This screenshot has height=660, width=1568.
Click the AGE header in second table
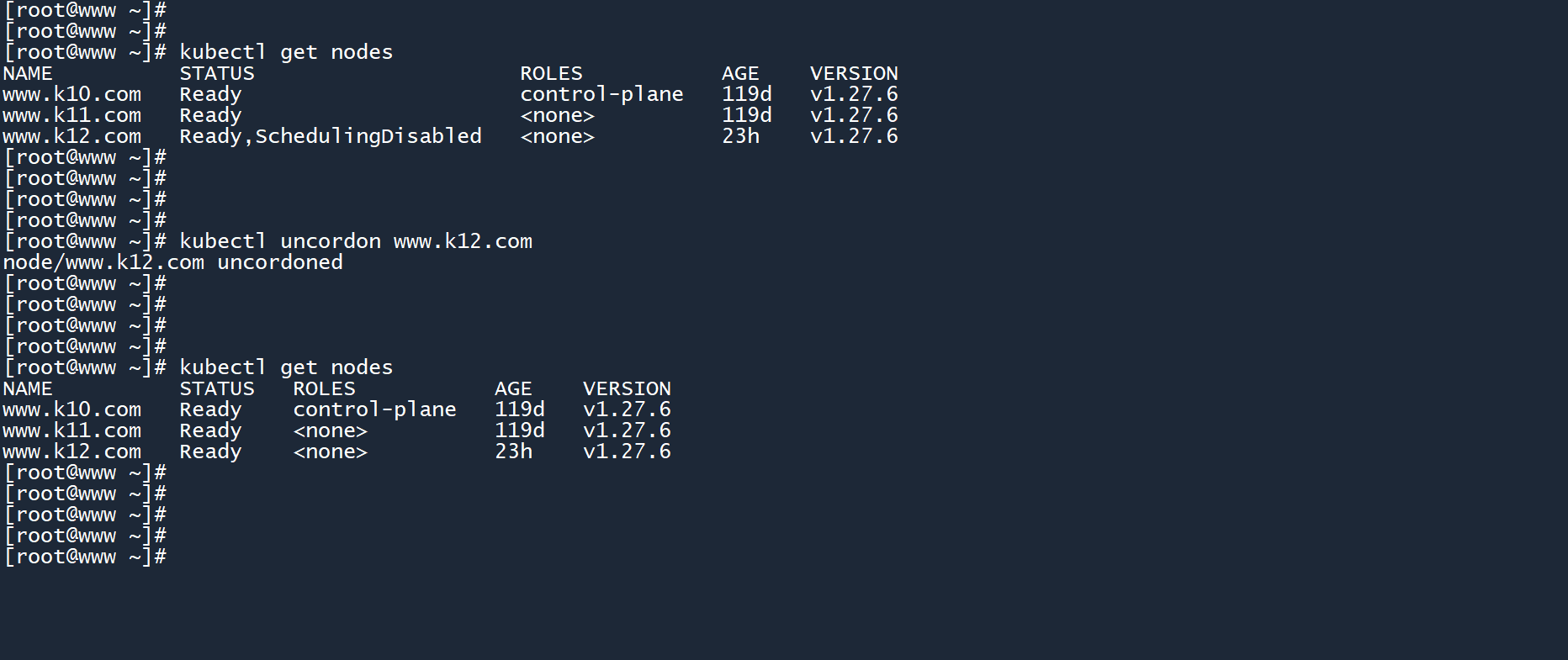tap(513, 388)
